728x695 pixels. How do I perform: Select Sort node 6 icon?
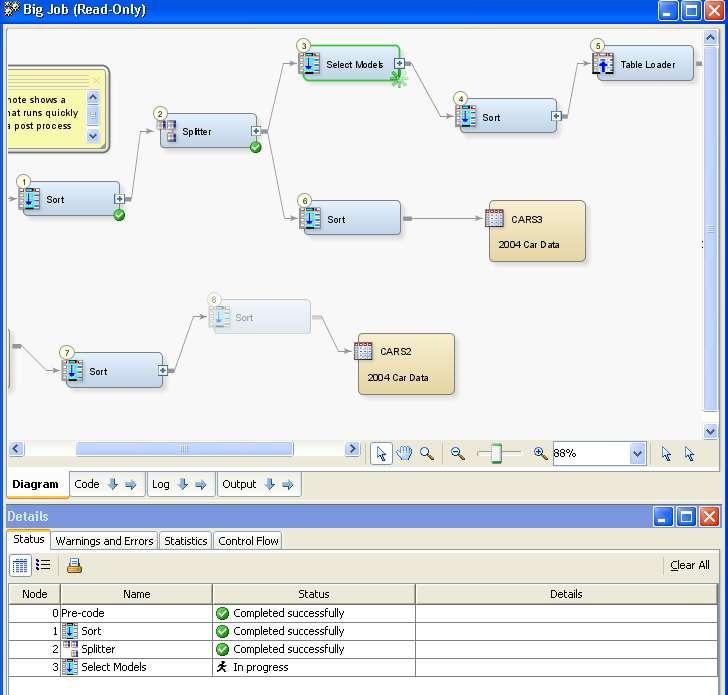pyautogui.click(x=310, y=219)
